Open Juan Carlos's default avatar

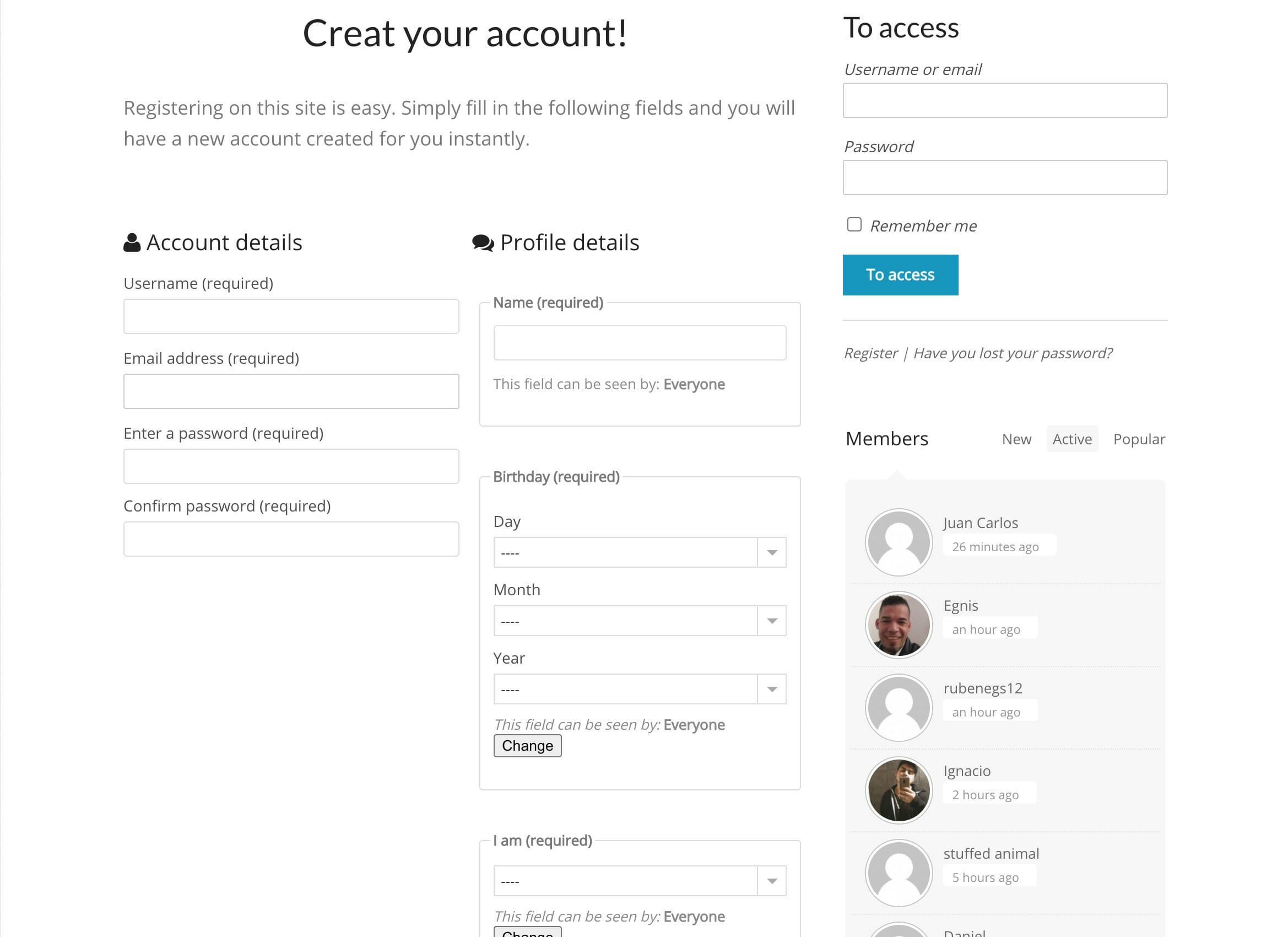coord(899,542)
